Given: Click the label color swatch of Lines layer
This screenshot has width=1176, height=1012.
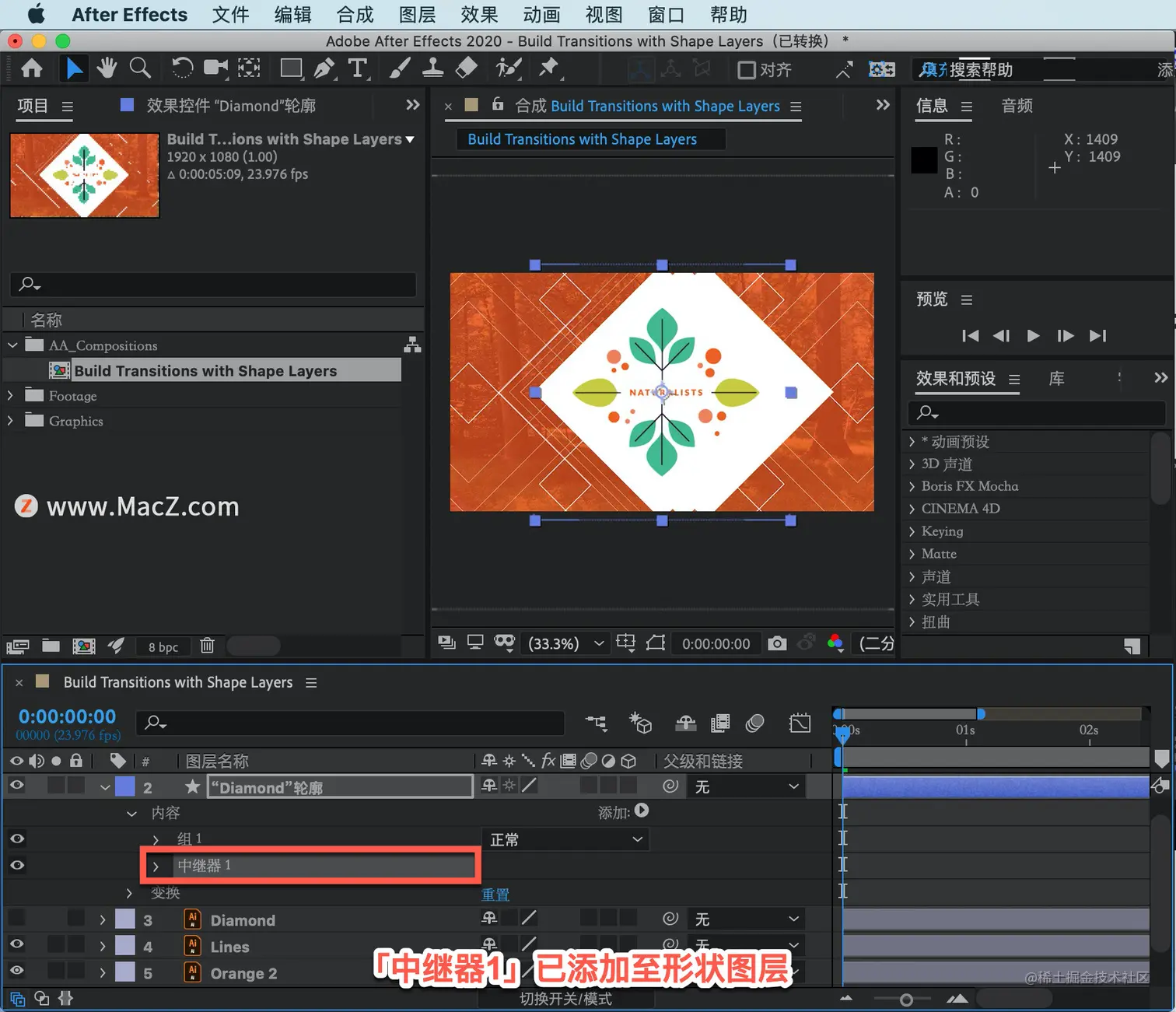Looking at the screenshot, I should pyautogui.click(x=125, y=945).
